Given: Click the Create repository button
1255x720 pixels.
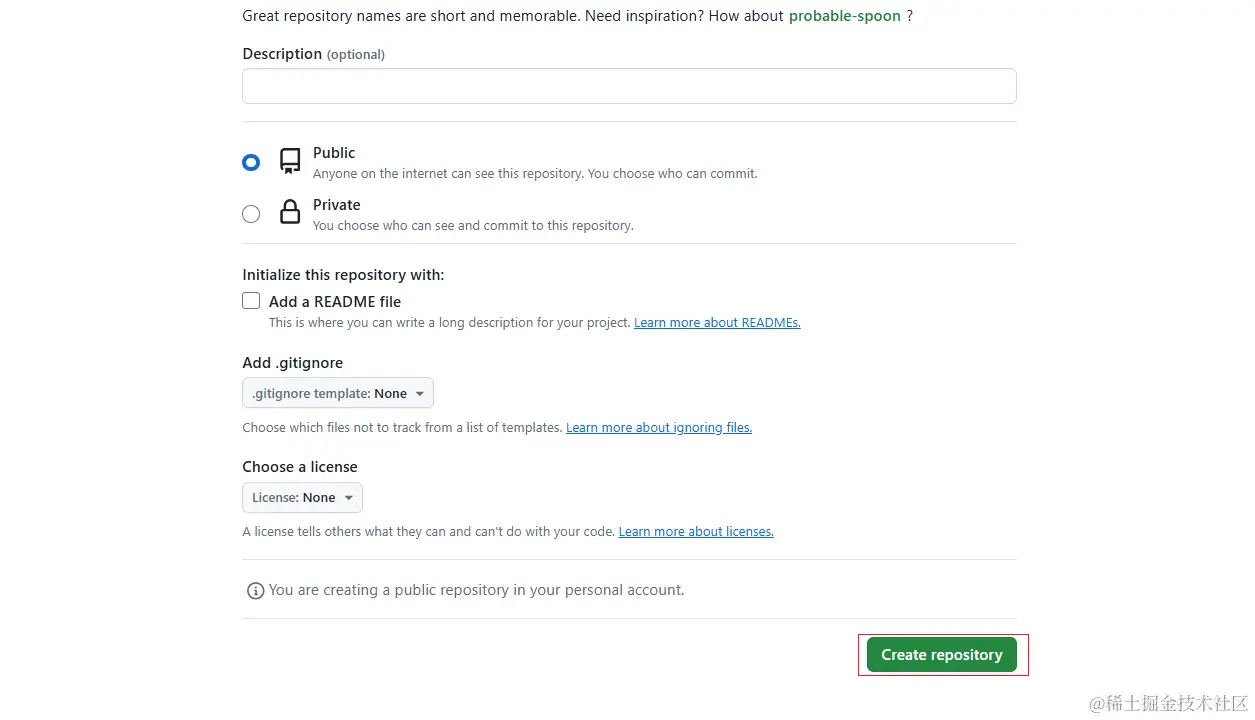Looking at the screenshot, I should point(941,655).
